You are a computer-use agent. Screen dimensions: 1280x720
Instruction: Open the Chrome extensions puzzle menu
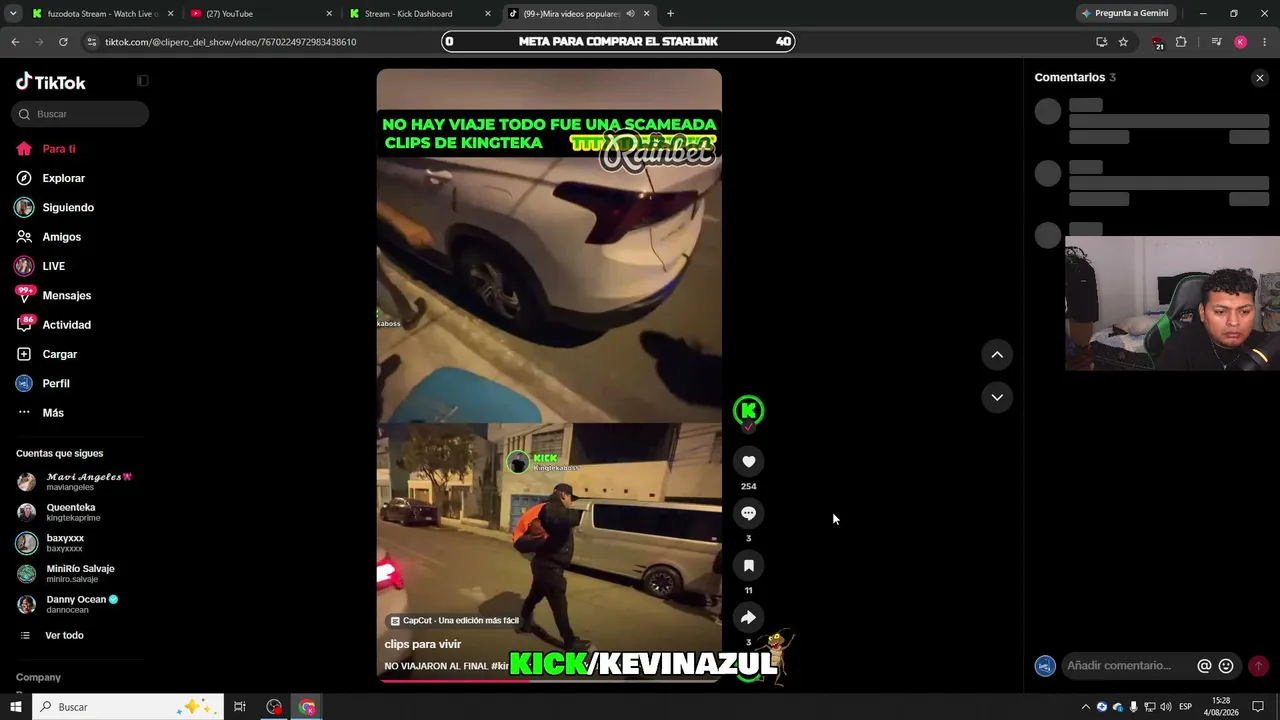pos(1181,42)
